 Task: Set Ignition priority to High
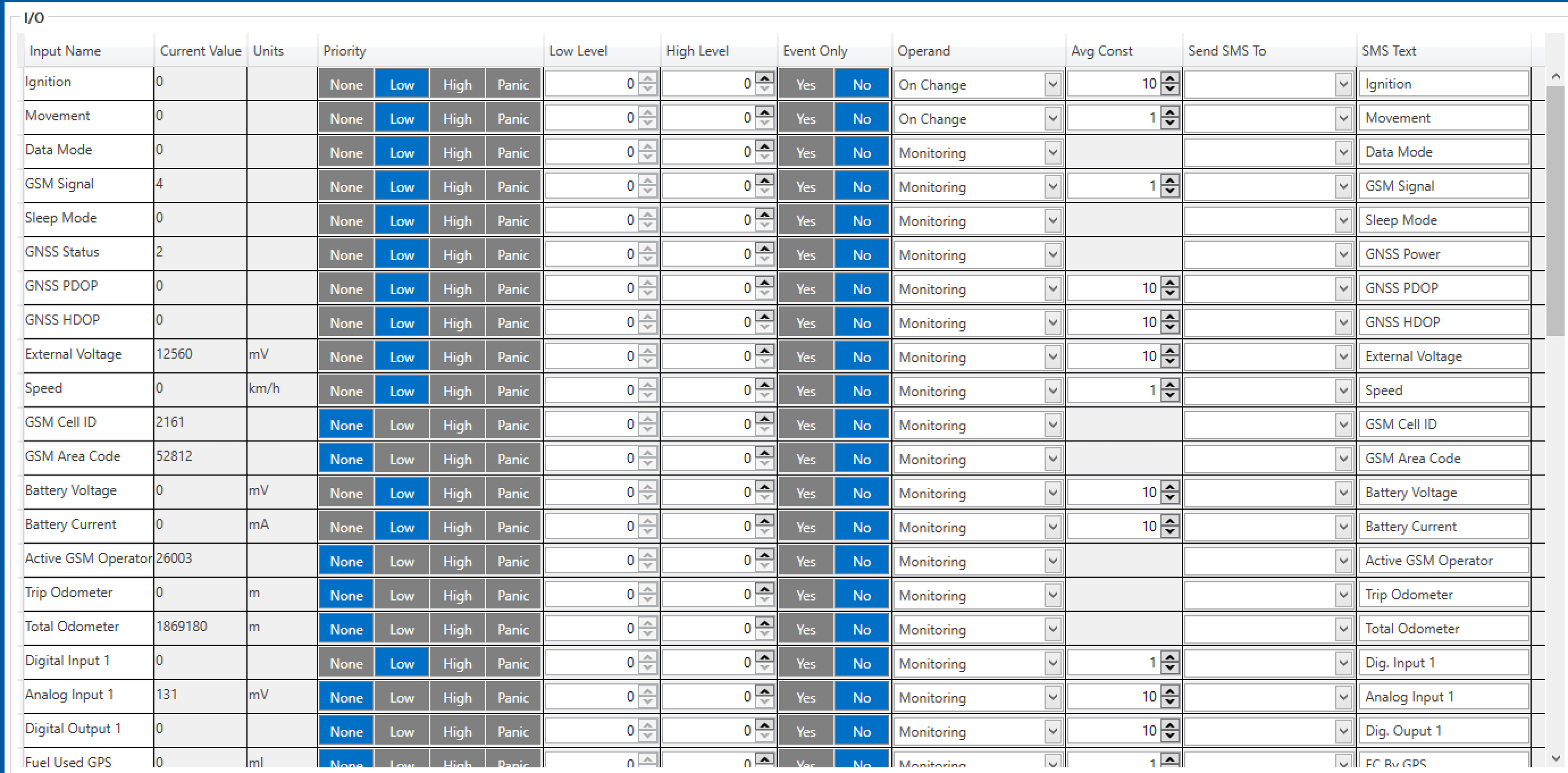tap(457, 85)
